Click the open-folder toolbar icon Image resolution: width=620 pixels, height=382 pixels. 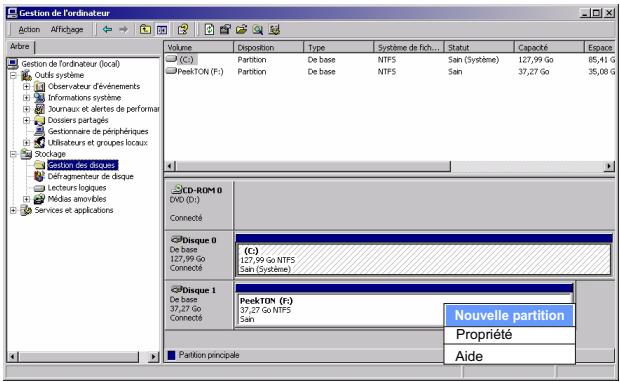[242, 29]
